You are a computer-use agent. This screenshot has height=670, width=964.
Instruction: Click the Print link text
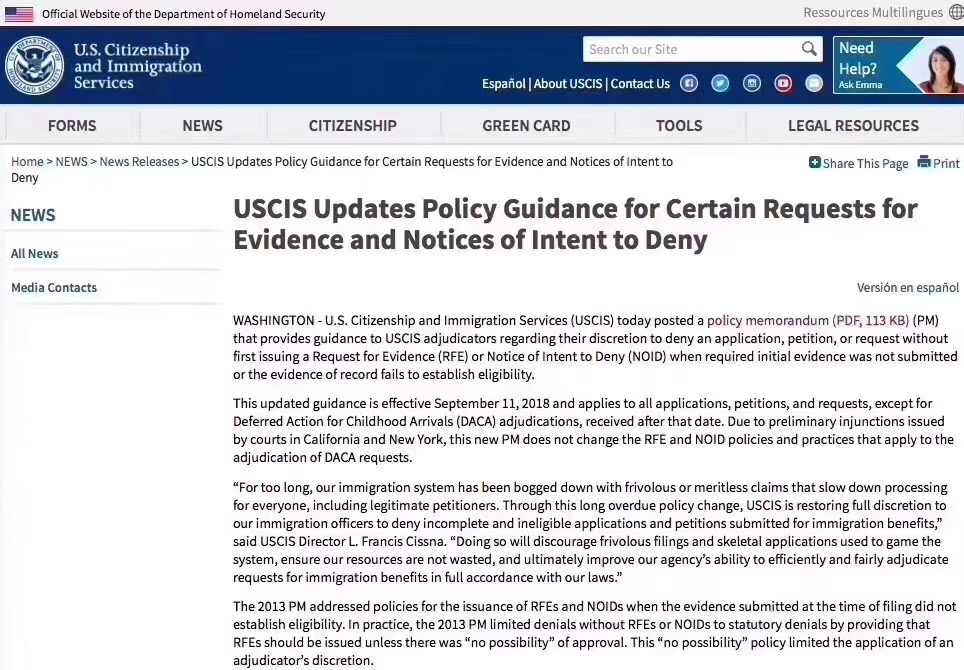[946, 163]
